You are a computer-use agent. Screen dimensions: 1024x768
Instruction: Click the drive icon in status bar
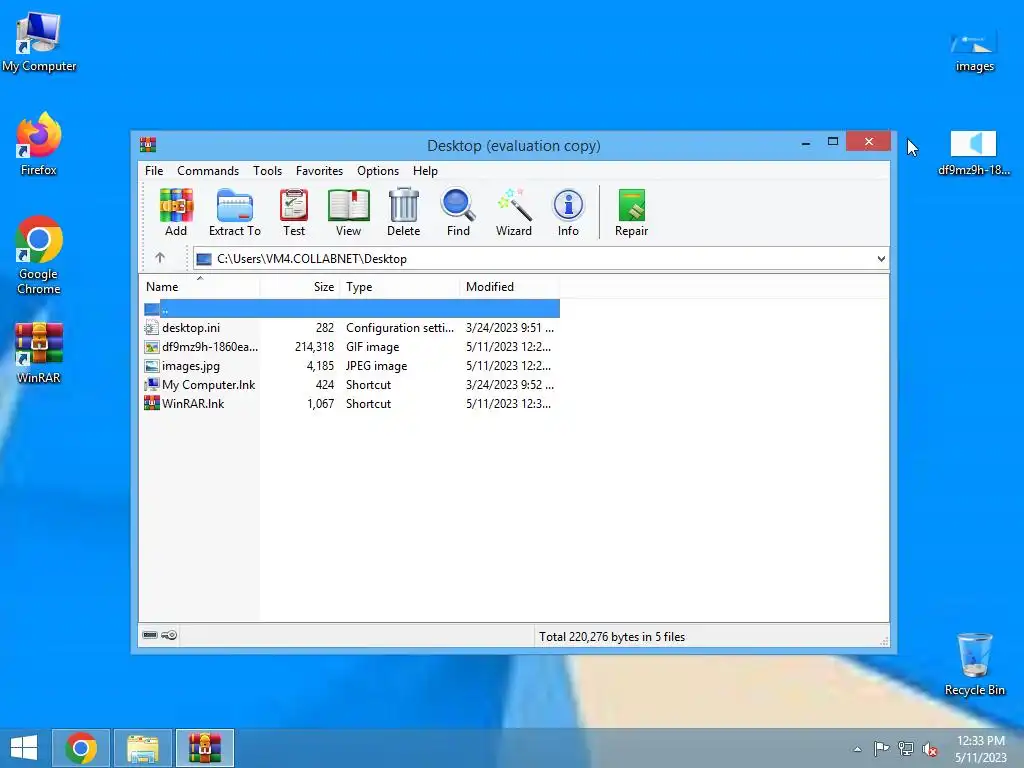tap(150, 635)
